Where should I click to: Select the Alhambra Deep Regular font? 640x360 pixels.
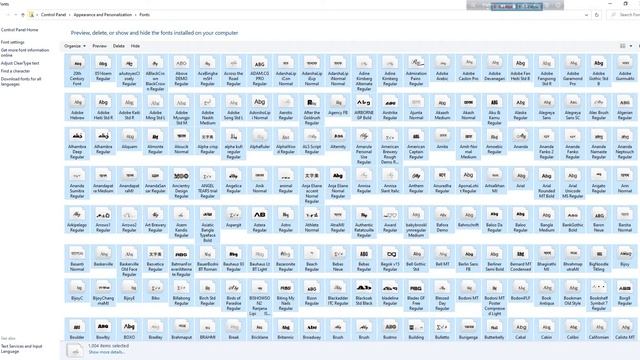pyautogui.click(x=77, y=144)
